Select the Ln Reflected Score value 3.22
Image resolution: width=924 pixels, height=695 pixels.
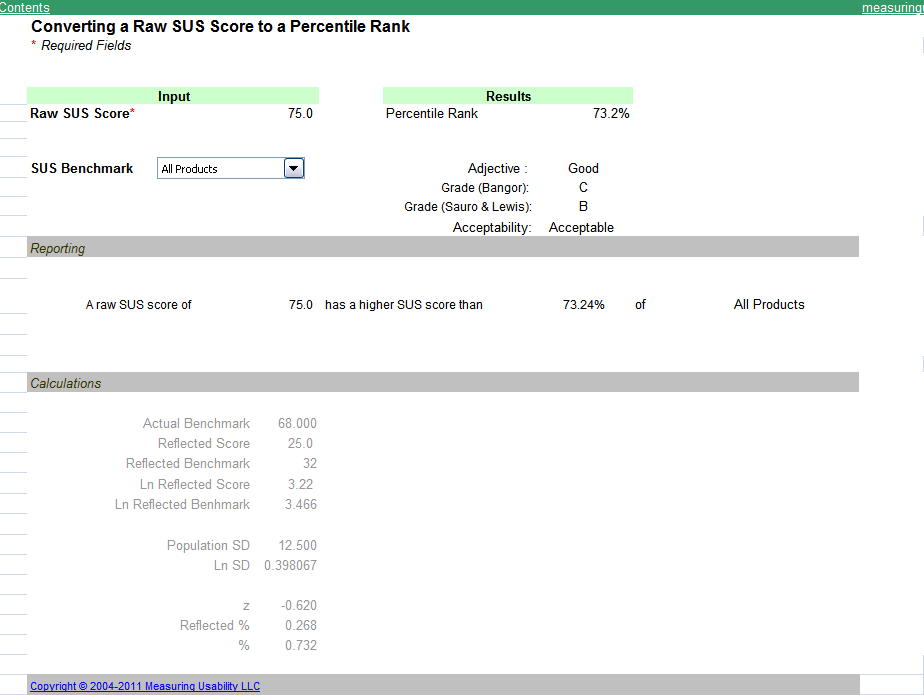(301, 484)
